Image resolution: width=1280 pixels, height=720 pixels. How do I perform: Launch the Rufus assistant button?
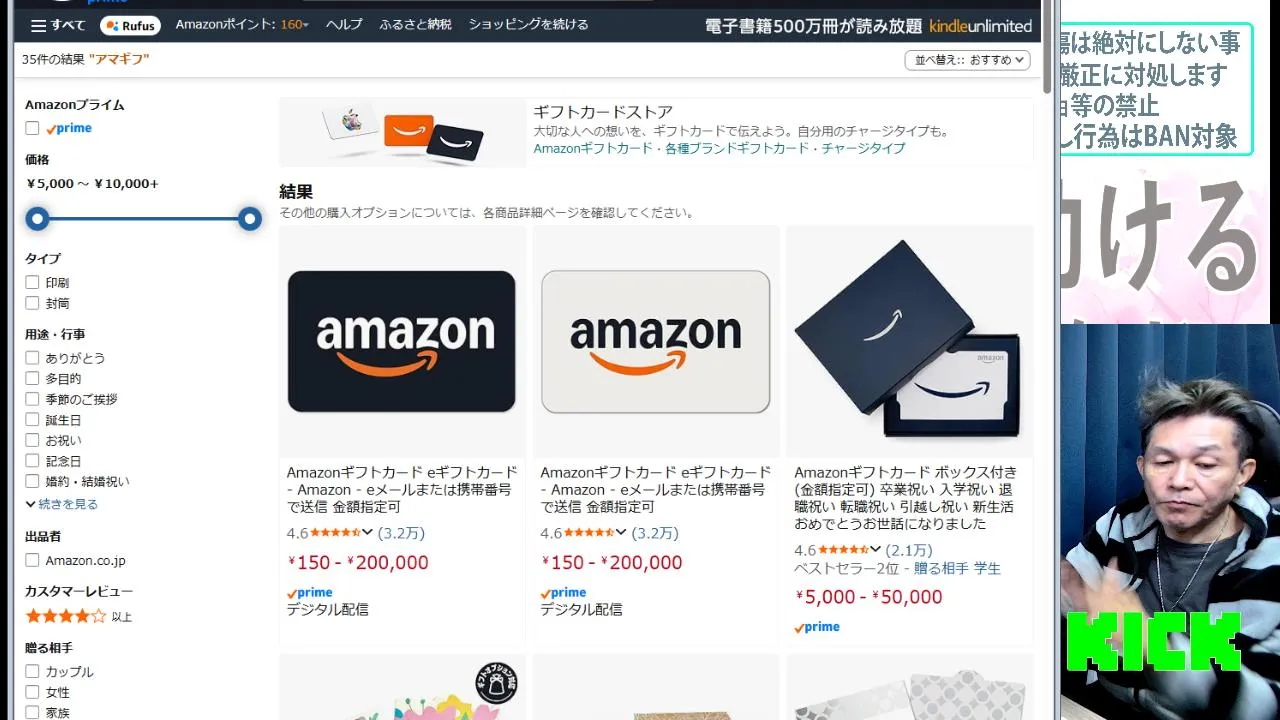tap(130, 25)
